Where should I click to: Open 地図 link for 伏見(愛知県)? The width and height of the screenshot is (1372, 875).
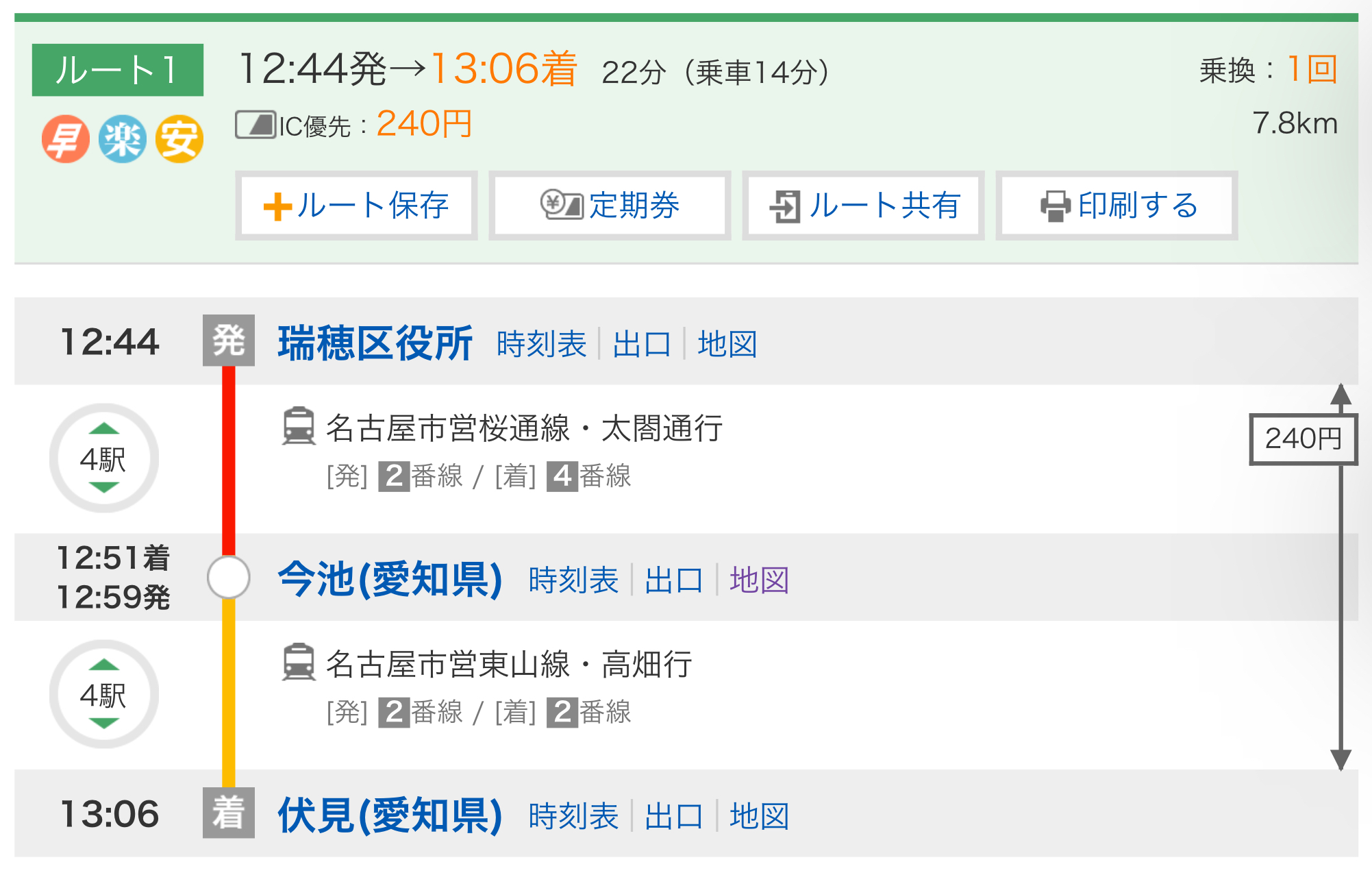click(x=759, y=817)
